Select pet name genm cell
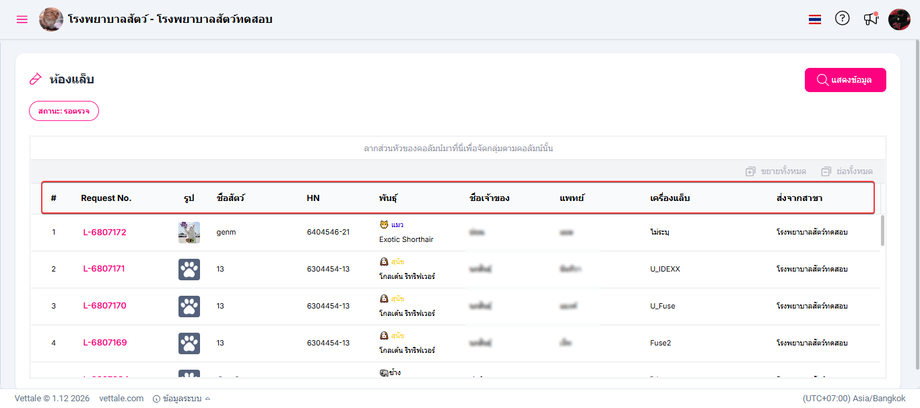The height and width of the screenshot is (408, 920). click(226, 232)
